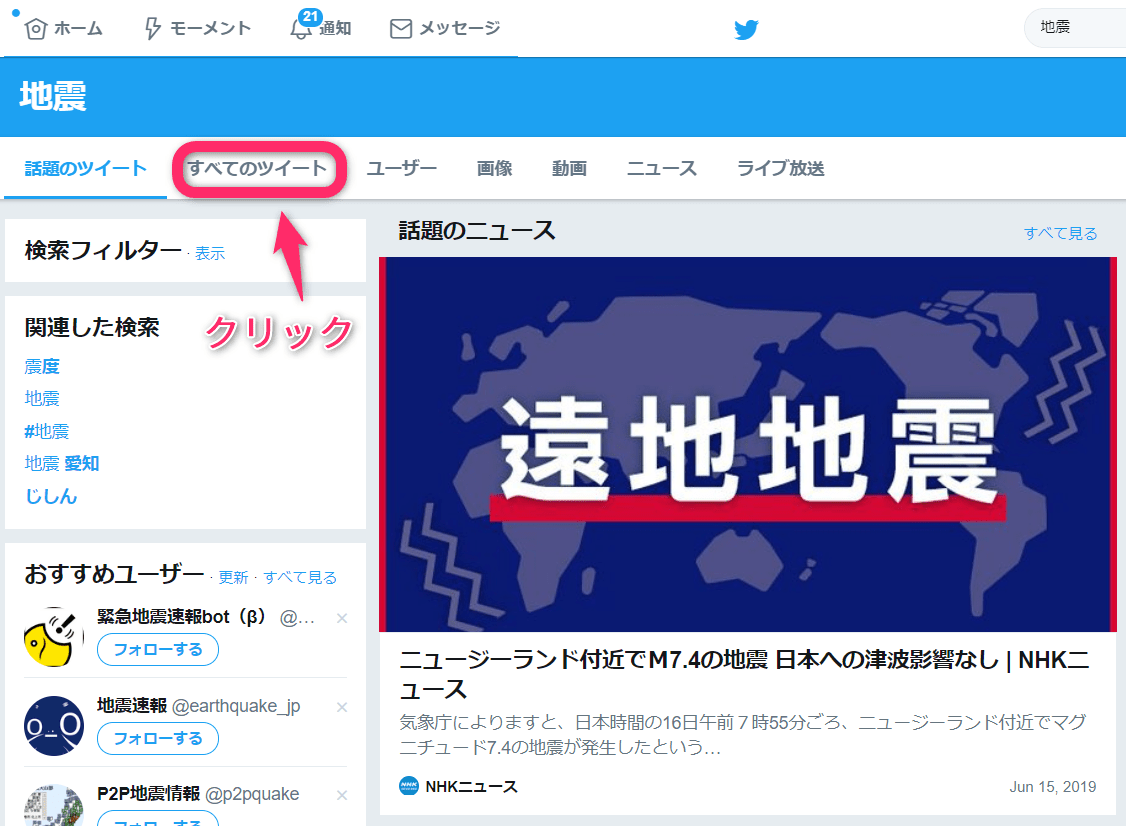Switch to すべてのツイート tab
Viewport: 1126px width, 826px height.
257,169
